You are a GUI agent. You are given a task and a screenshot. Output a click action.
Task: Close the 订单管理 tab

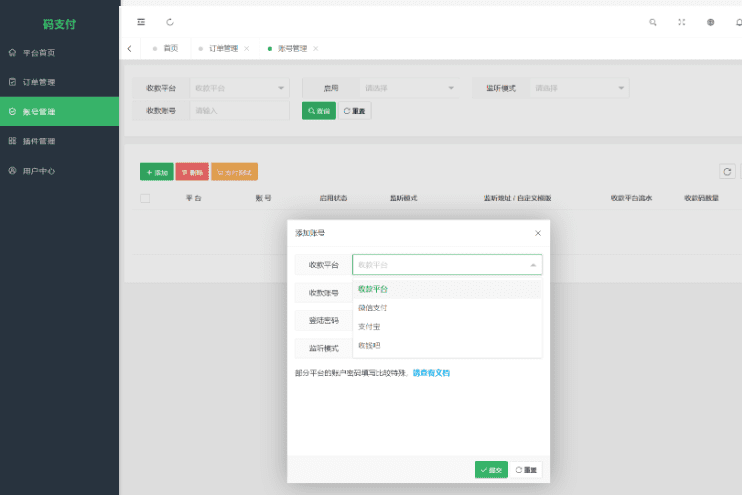click(247, 49)
